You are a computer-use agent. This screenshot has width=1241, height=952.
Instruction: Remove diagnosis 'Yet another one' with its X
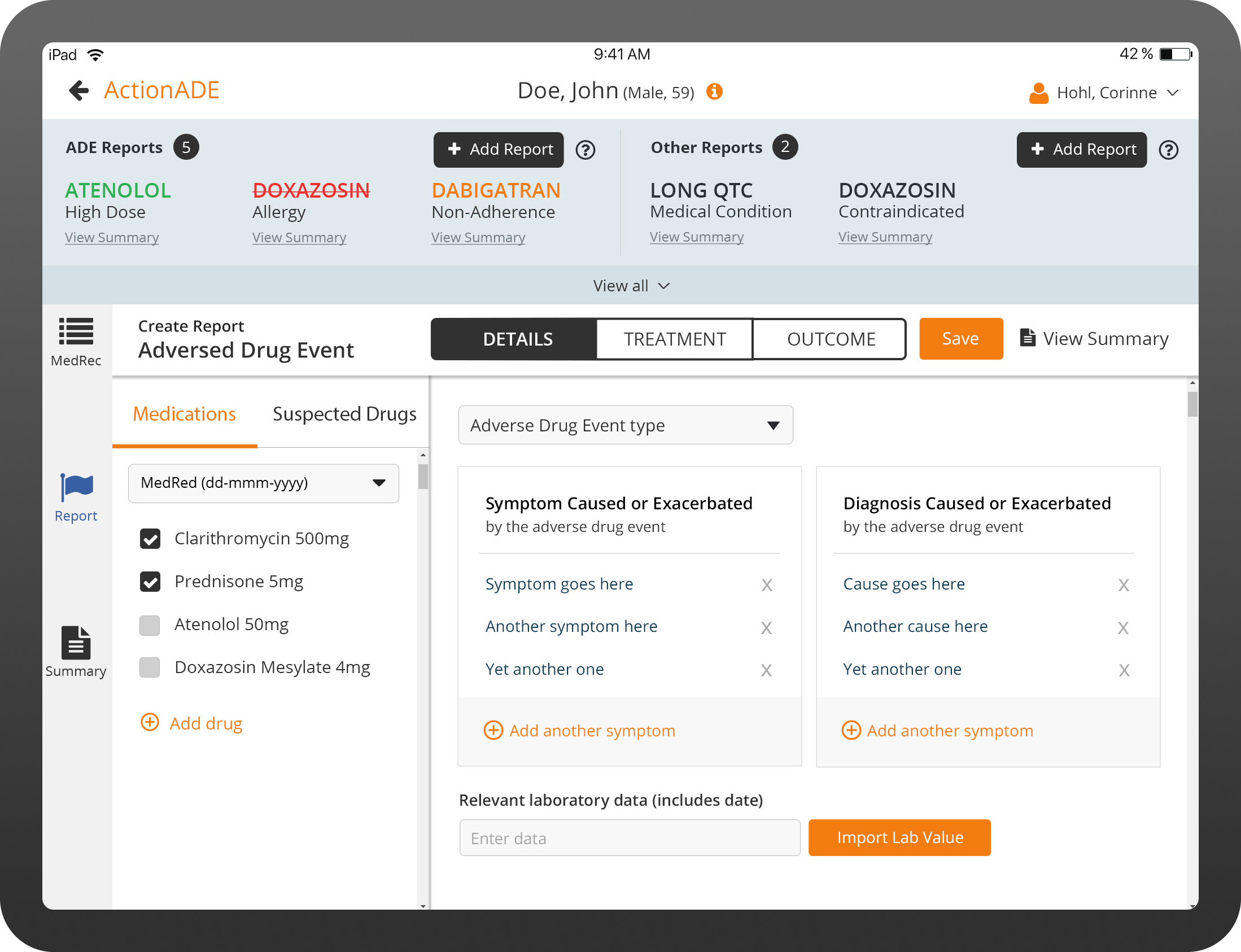[x=1124, y=670]
